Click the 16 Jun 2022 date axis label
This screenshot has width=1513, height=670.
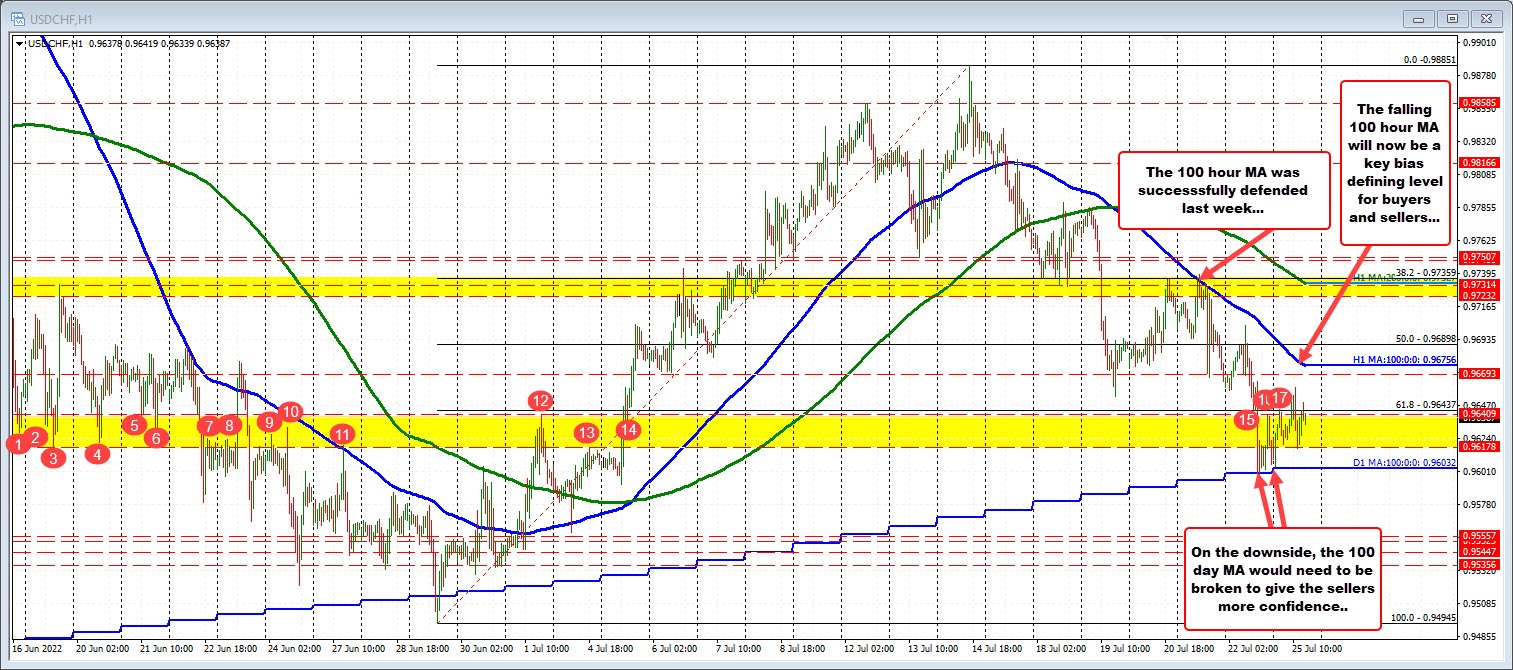(36, 648)
